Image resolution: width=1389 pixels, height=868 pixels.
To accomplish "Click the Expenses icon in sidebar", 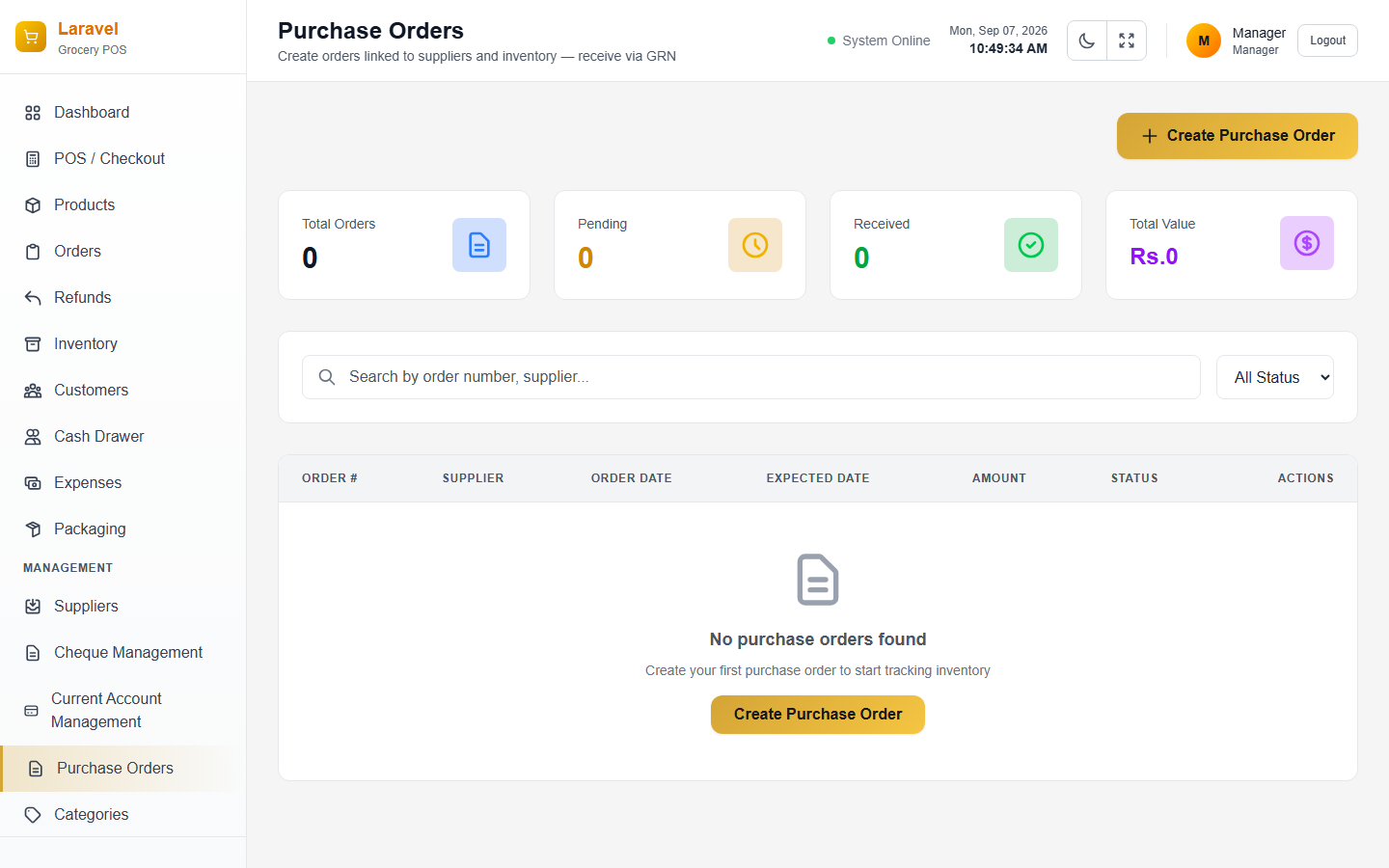I will pos(33,483).
